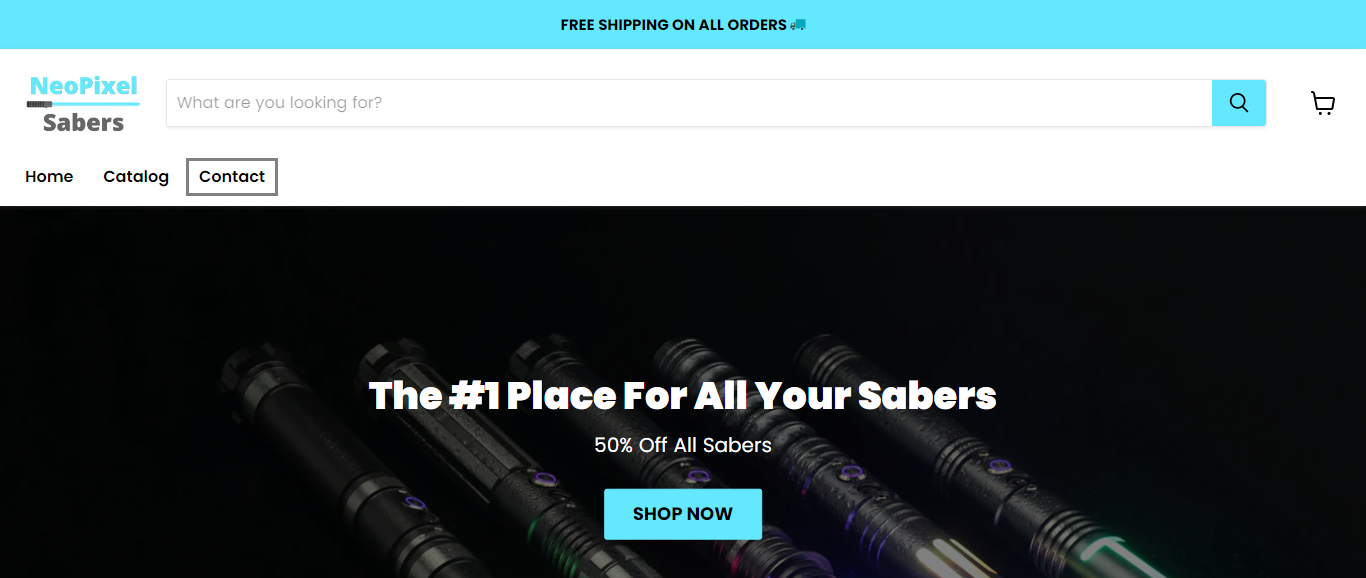This screenshot has height=578, width=1366.
Task: Open the shopping cart
Action: click(x=1323, y=103)
